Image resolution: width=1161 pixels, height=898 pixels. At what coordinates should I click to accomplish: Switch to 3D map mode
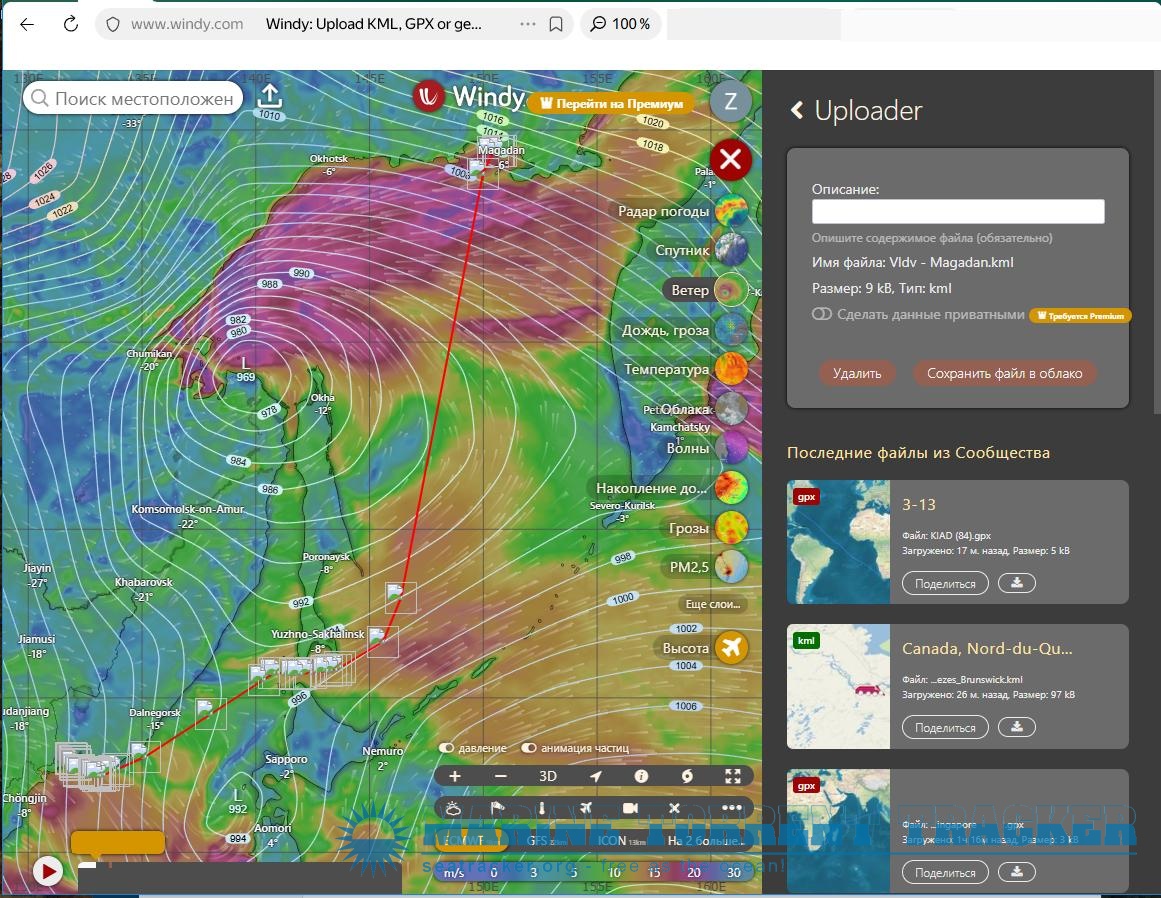pos(547,776)
